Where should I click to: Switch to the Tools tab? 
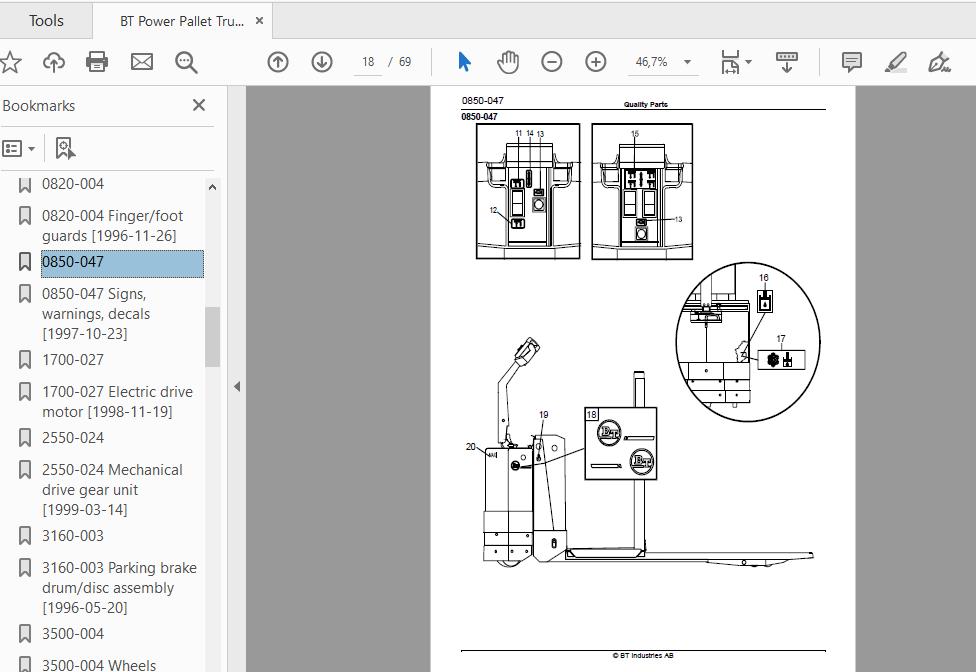pos(46,21)
